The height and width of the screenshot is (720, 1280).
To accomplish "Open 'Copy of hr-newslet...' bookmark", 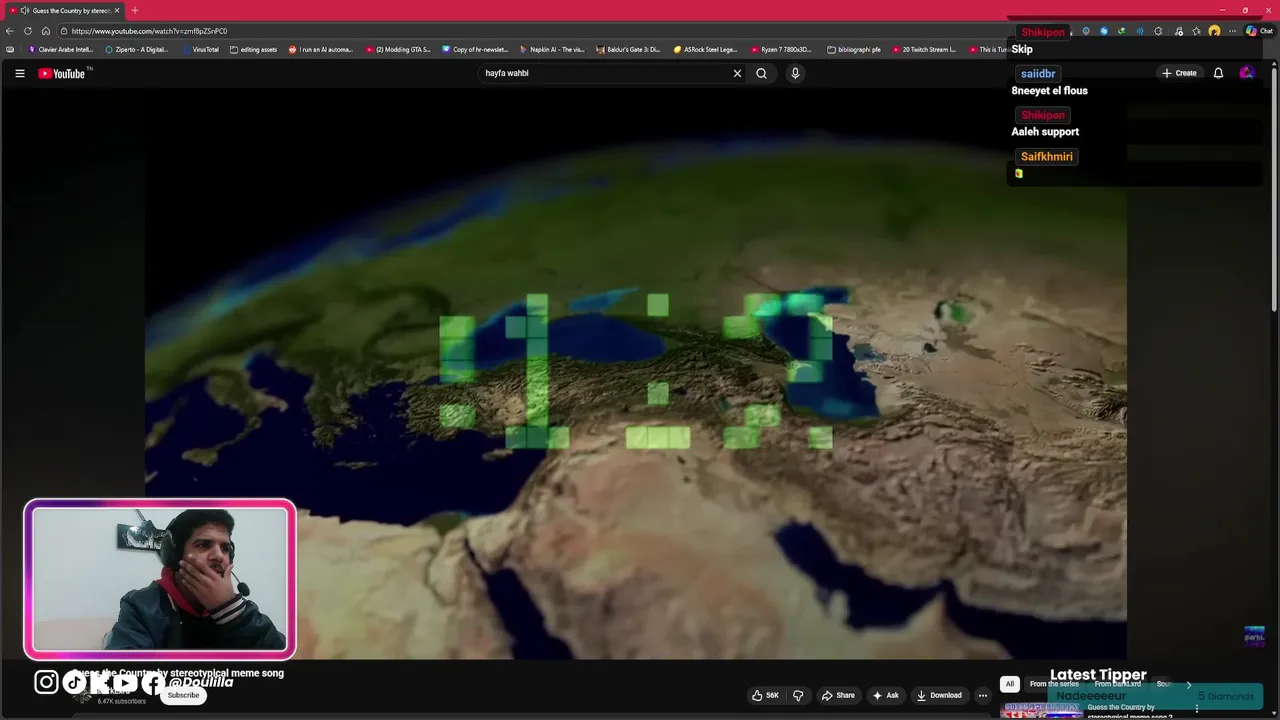I will point(475,49).
